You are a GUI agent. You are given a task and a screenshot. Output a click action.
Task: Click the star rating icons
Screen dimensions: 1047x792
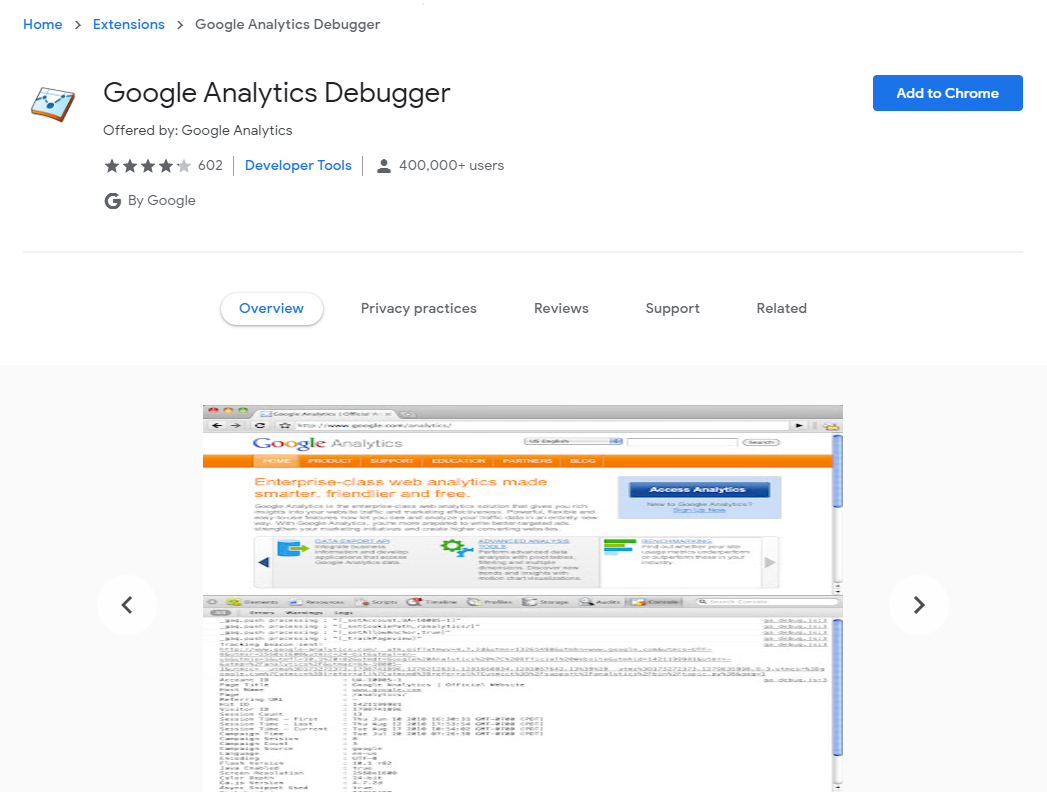click(148, 166)
